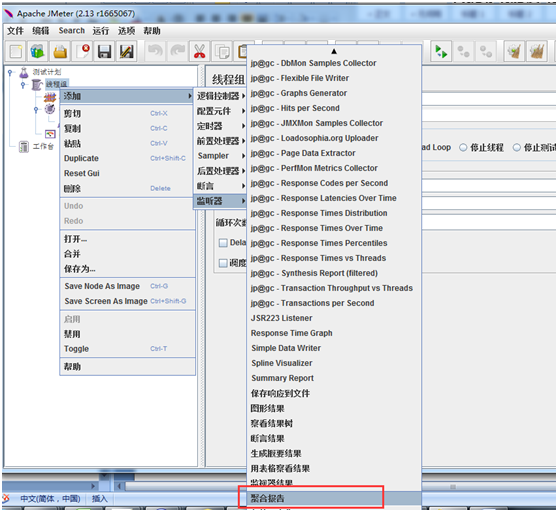
Task: Click 禁用 in the context menu
Action: pyautogui.click(x=127, y=334)
